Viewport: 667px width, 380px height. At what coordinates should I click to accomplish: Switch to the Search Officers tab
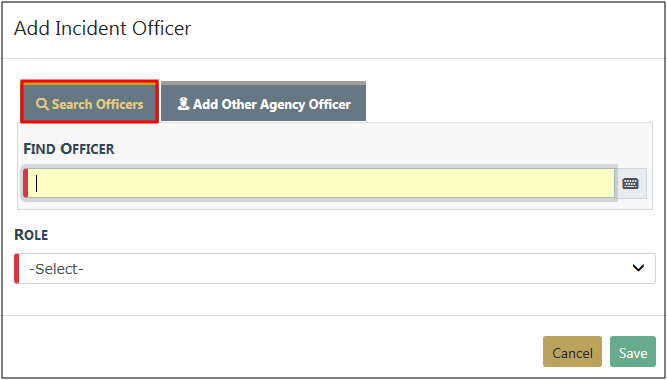(x=90, y=102)
